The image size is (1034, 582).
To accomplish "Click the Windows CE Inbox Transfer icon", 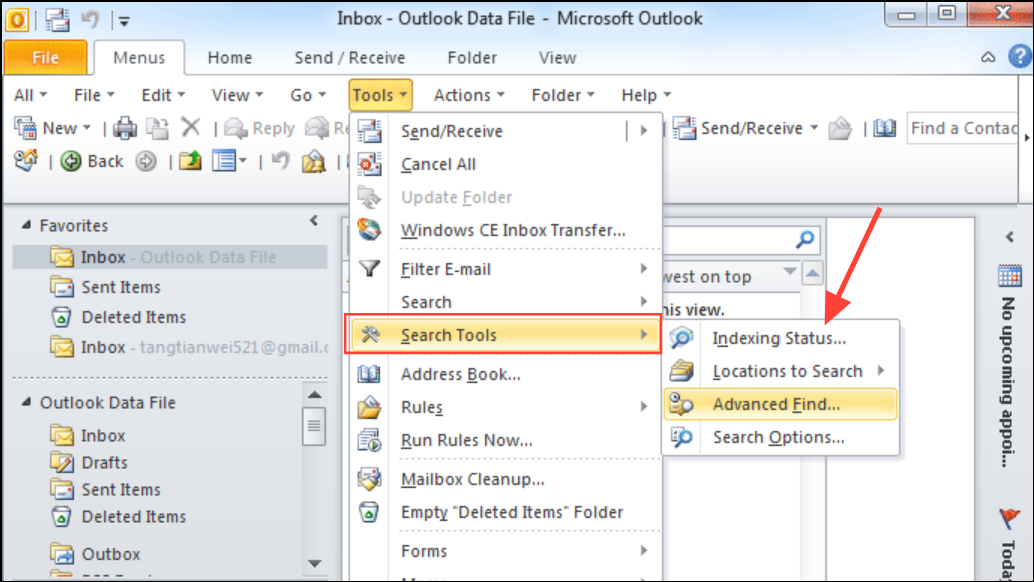I will (x=370, y=230).
